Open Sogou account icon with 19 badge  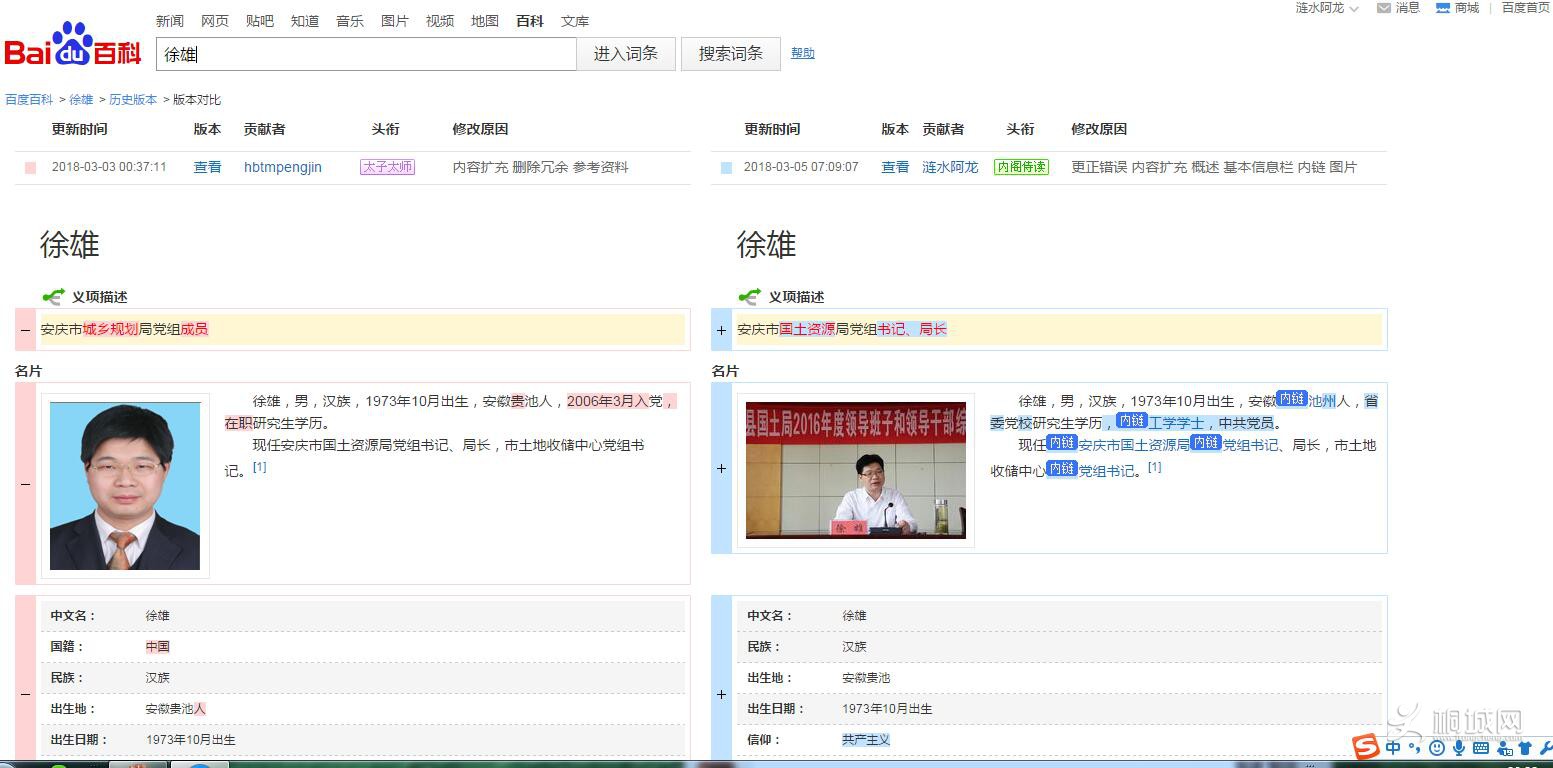point(1503,747)
